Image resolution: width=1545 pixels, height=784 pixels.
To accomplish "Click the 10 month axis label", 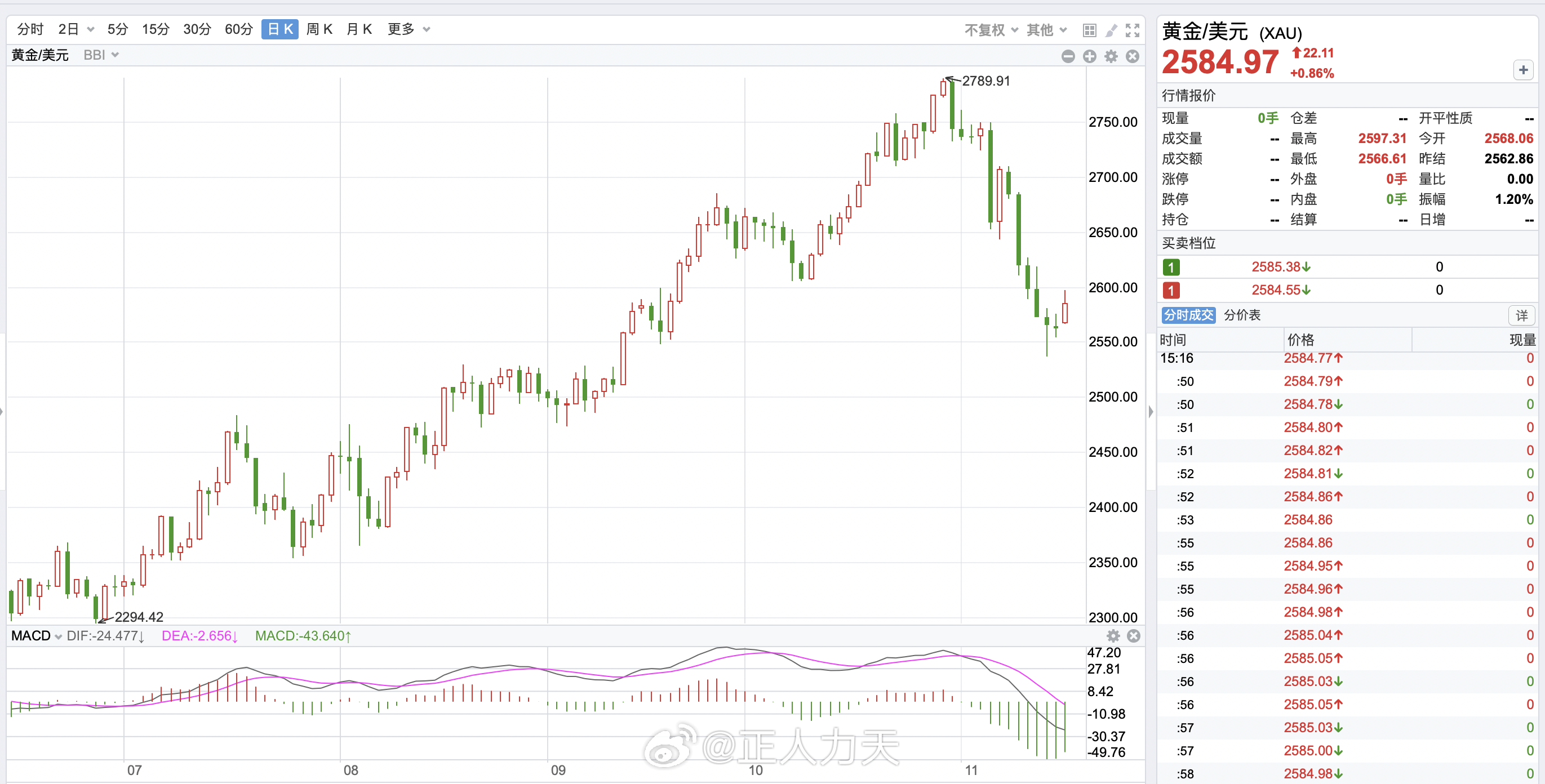I will [755, 770].
